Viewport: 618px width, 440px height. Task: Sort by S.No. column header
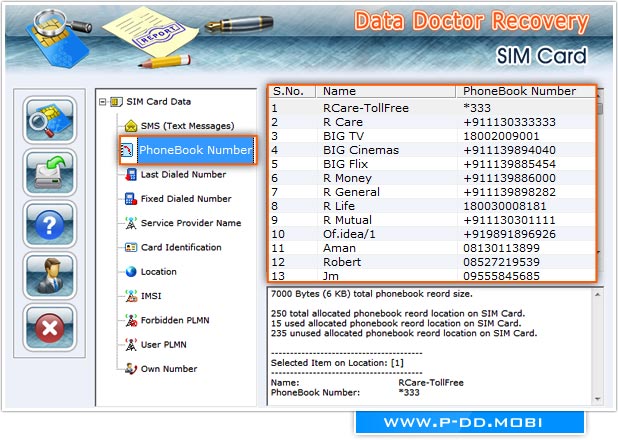pyautogui.click(x=292, y=91)
